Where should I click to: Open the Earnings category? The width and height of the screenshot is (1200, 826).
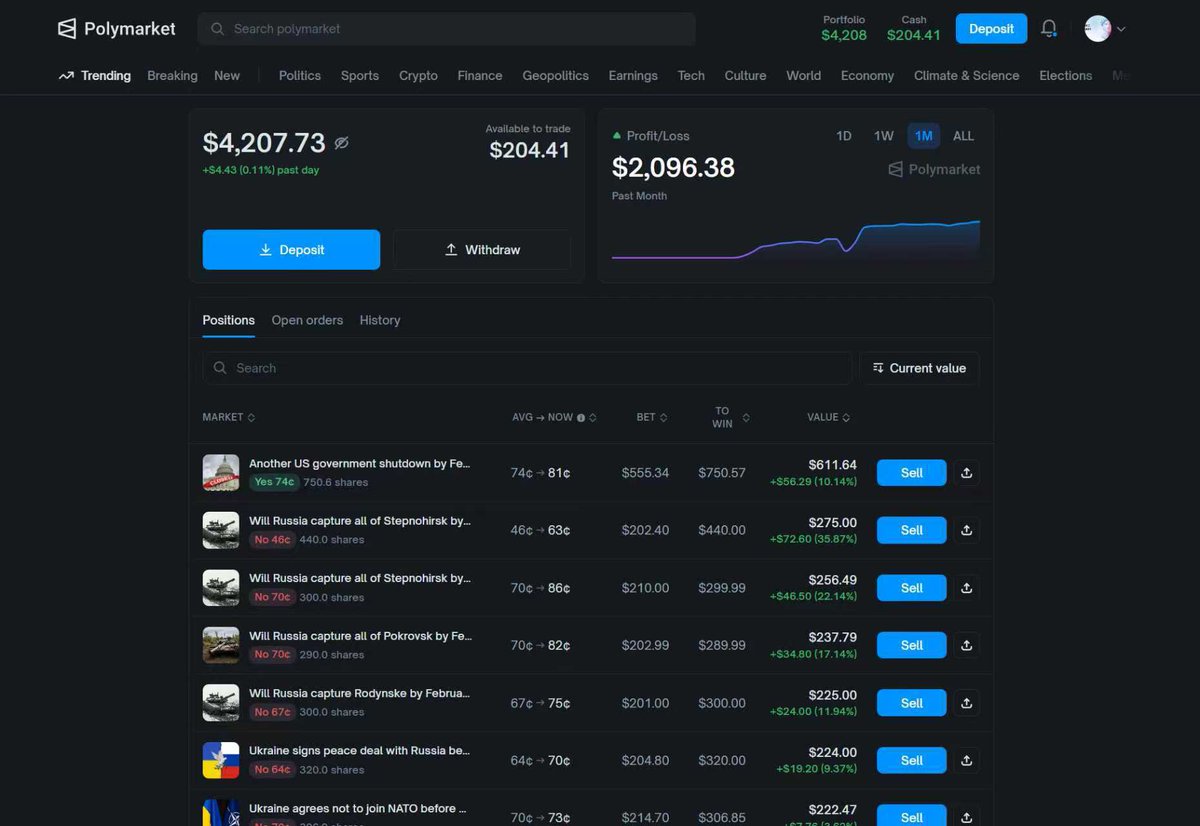[x=633, y=76]
